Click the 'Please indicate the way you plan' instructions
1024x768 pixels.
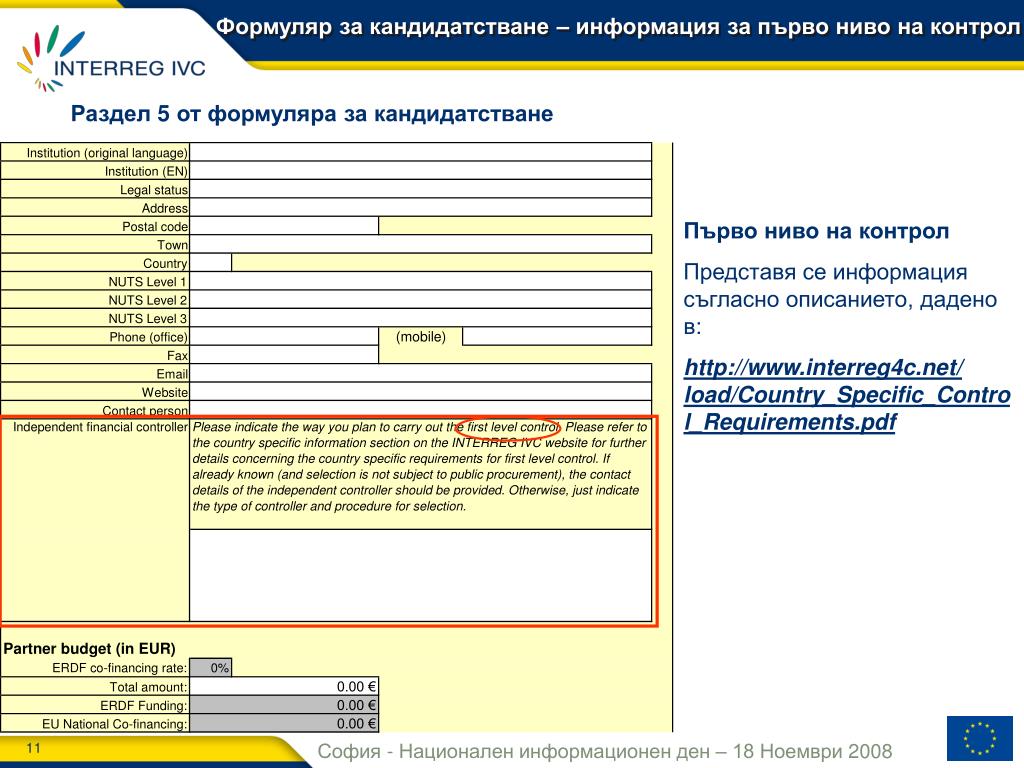pos(420,466)
